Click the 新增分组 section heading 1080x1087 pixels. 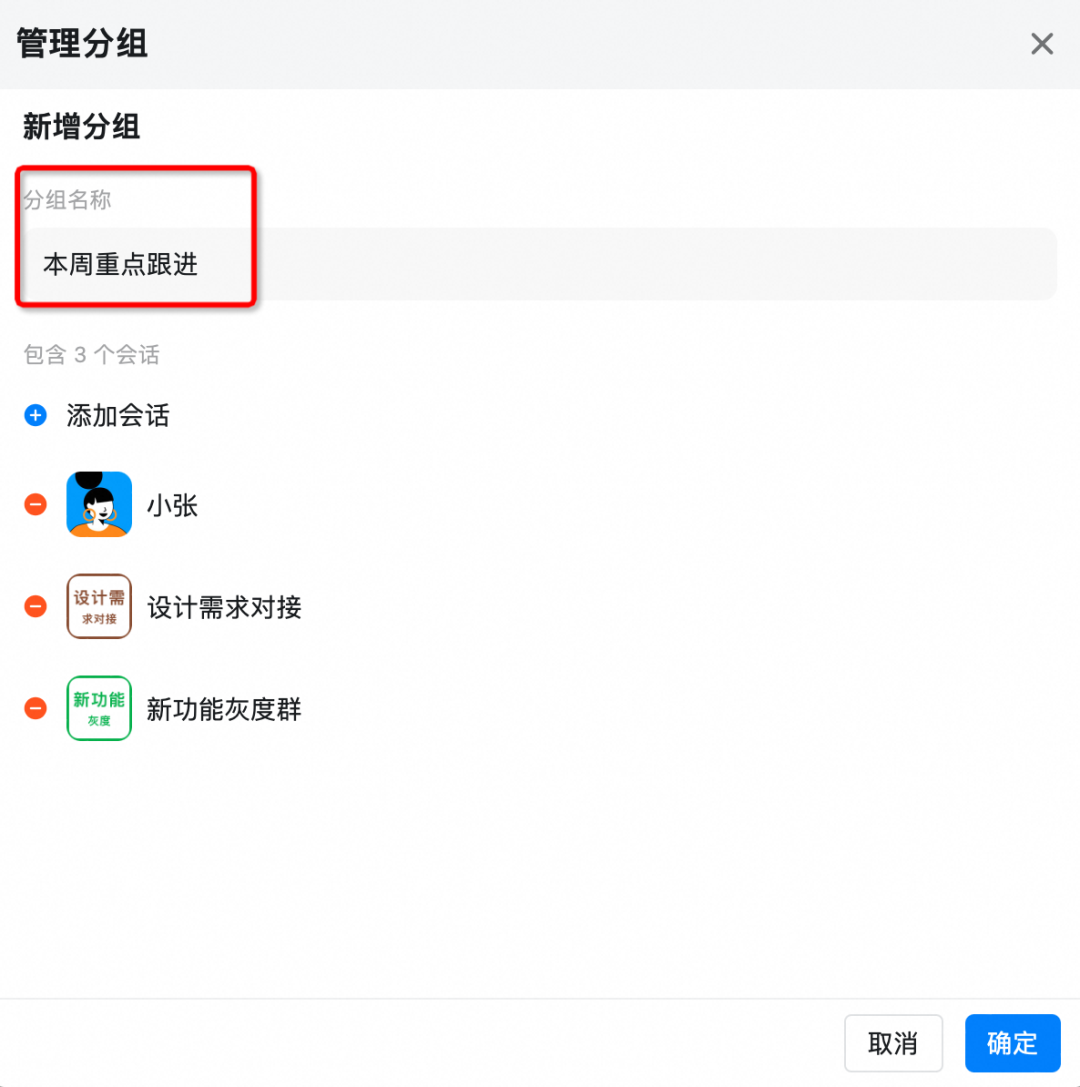pos(82,127)
